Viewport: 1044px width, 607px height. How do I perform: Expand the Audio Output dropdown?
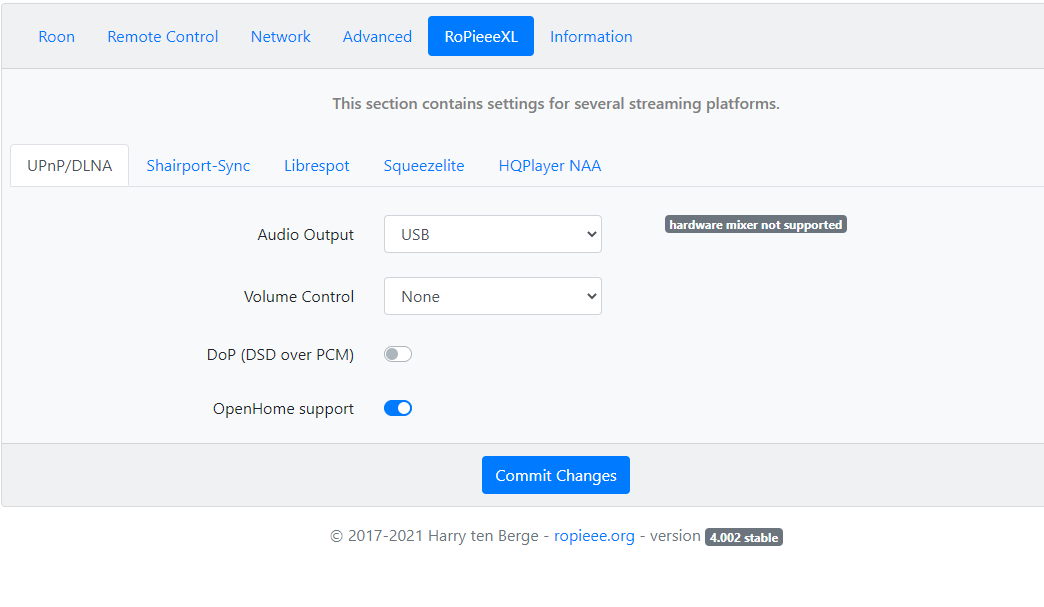click(493, 234)
